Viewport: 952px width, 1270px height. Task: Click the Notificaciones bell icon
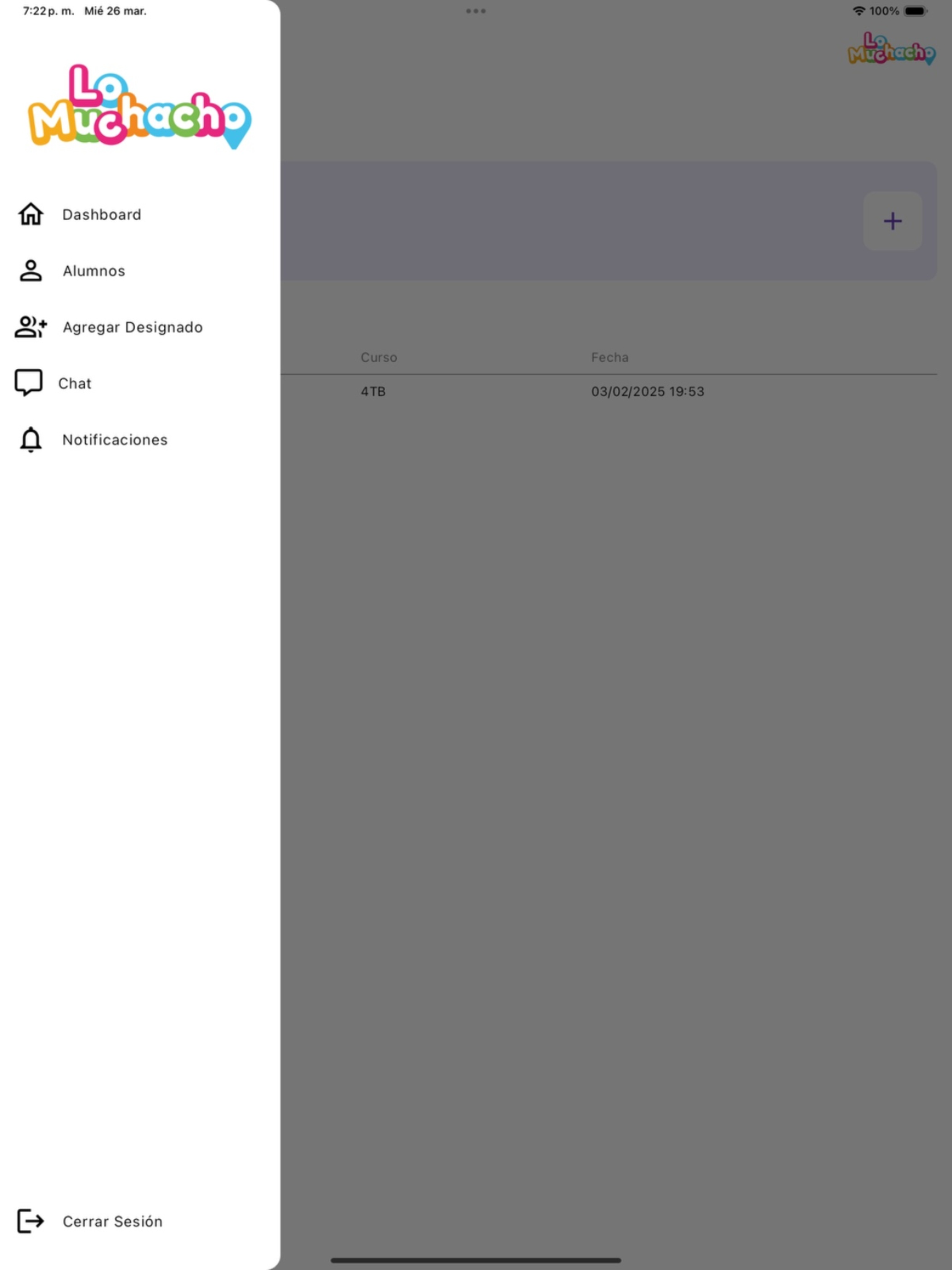pos(30,440)
